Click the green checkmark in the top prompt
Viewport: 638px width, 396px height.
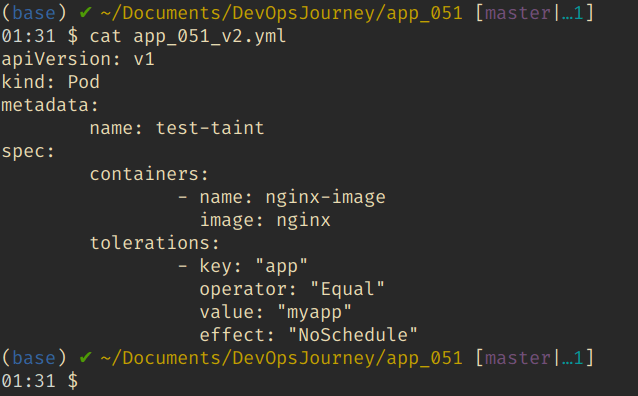click(85, 13)
